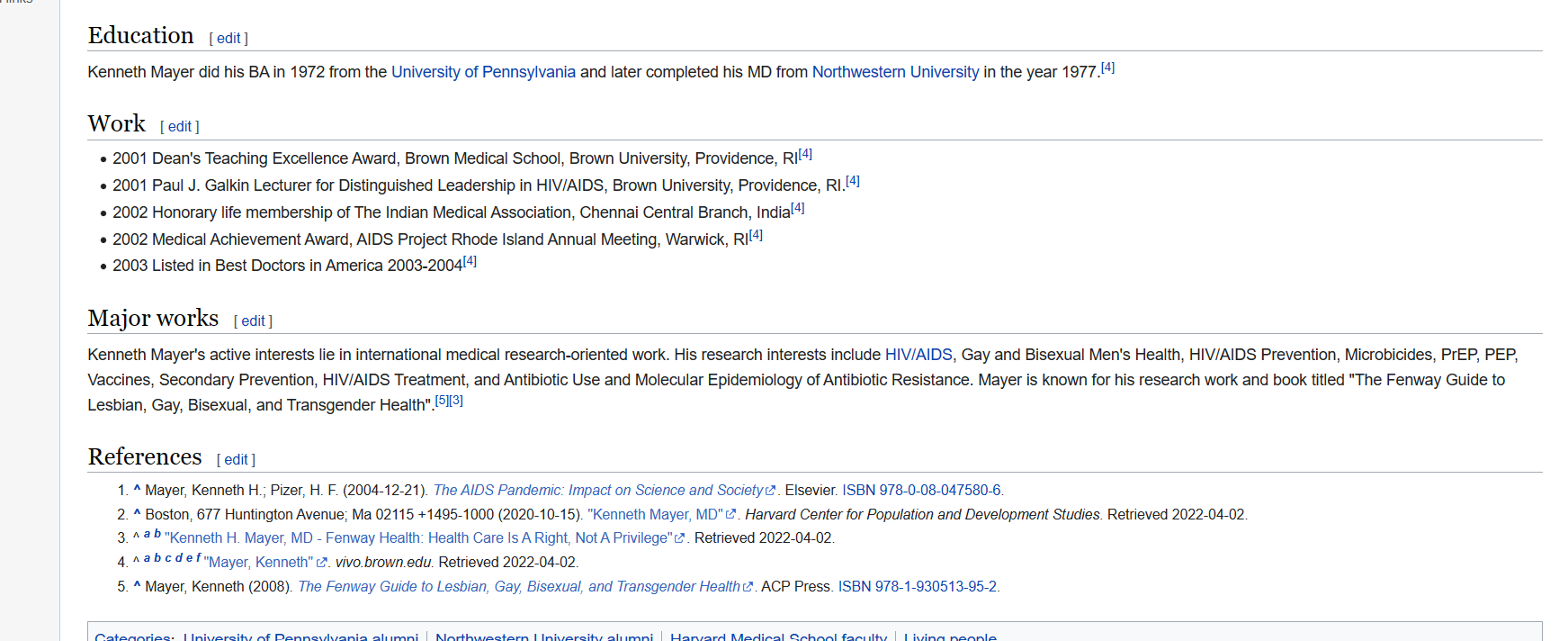
Task: Open University of Pennsylvania alumni category
Action: (300, 636)
